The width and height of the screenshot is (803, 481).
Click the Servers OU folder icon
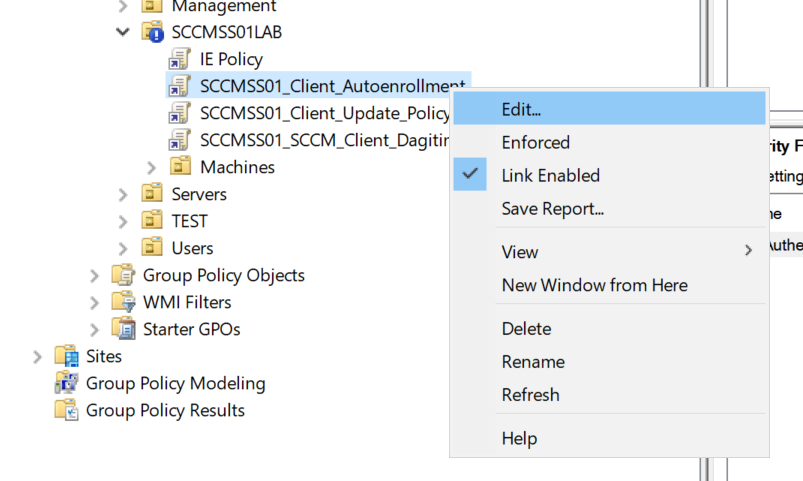point(152,193)
